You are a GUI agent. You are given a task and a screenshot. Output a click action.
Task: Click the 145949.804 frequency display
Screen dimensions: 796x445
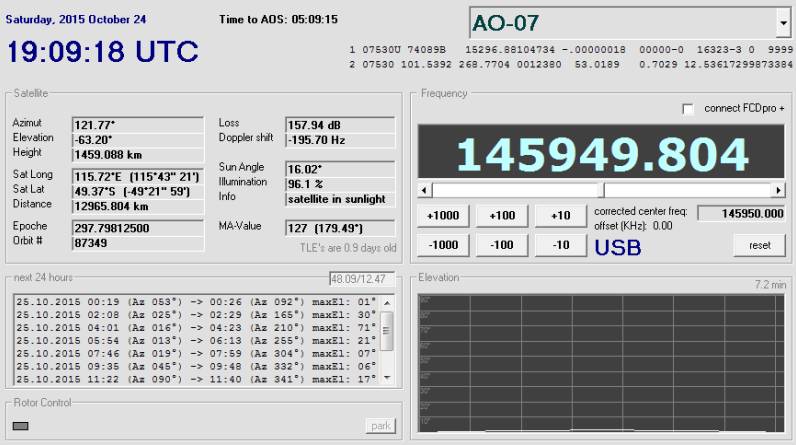tap(601, 152)
